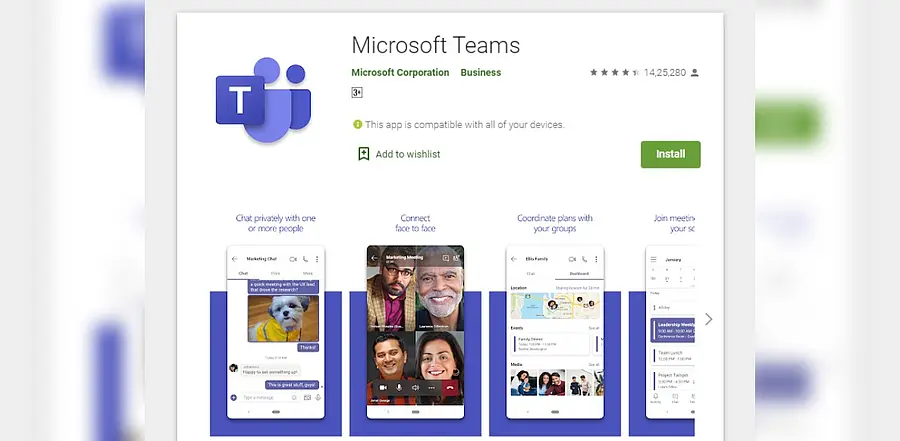Click the Install button
The image size is (900, 441).
coord(670,154)
